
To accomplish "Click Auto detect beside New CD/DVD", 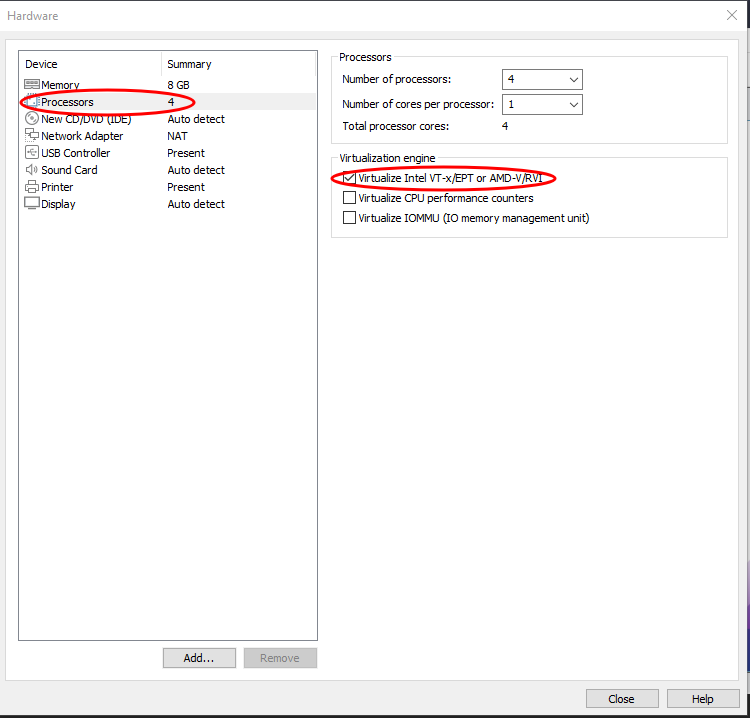I will coord(196,119).
